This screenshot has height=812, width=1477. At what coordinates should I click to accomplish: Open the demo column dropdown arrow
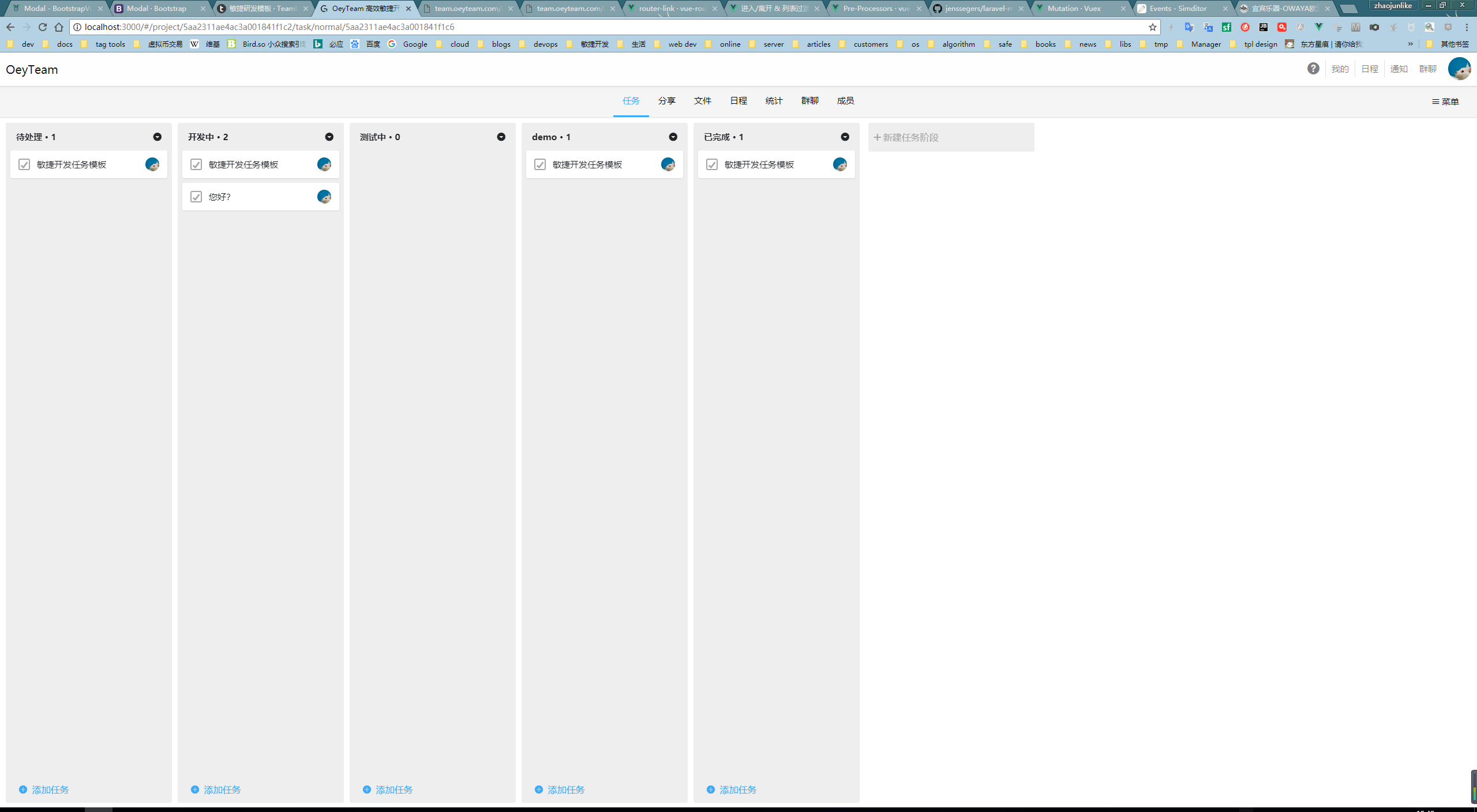tap(673, 137)
